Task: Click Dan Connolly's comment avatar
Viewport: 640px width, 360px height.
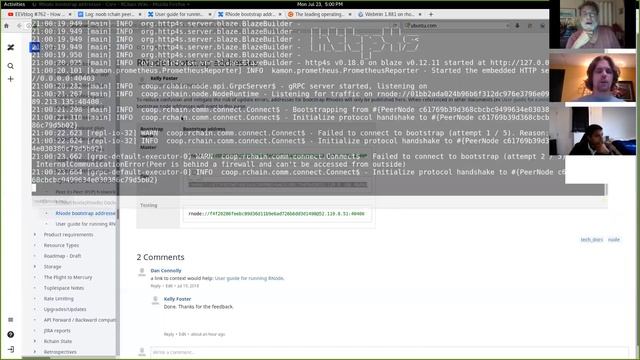Action: coord(142,272)
